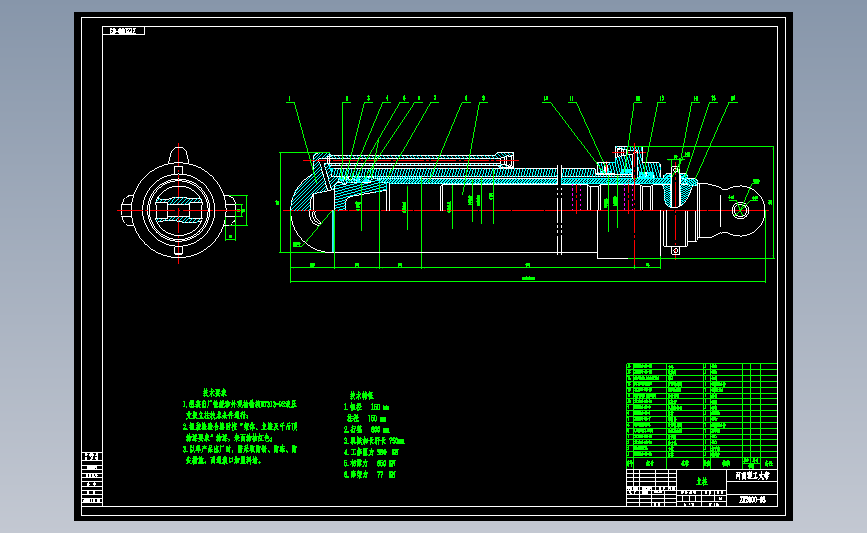
Task: Click the rotated drawing-number box at top-left frame corner
Action: coord(123,31)
